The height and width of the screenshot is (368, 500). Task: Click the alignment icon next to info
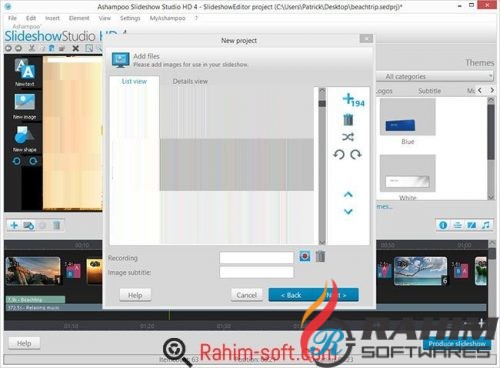[458, 225]
